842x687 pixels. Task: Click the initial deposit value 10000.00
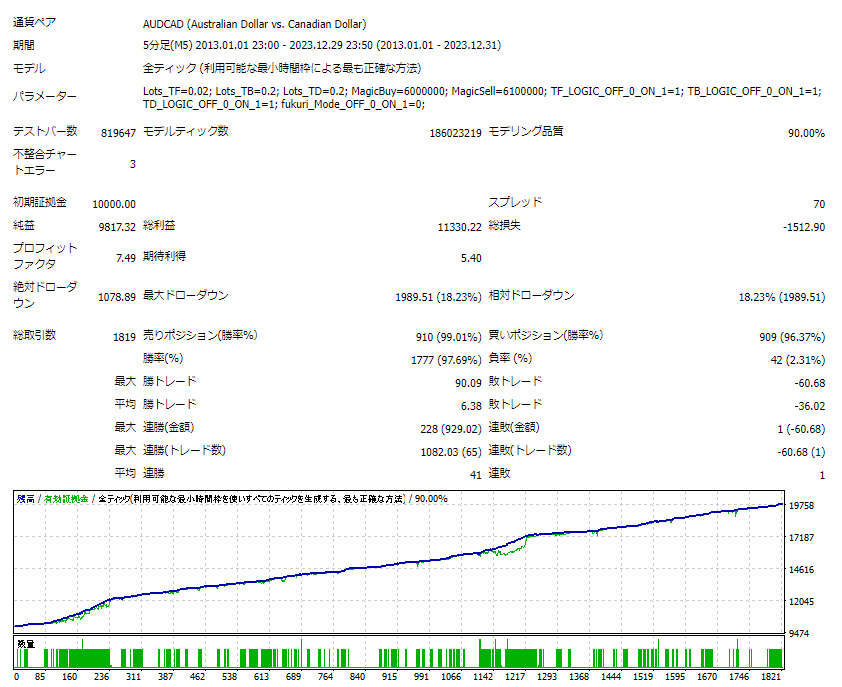[x=114, y=204]
